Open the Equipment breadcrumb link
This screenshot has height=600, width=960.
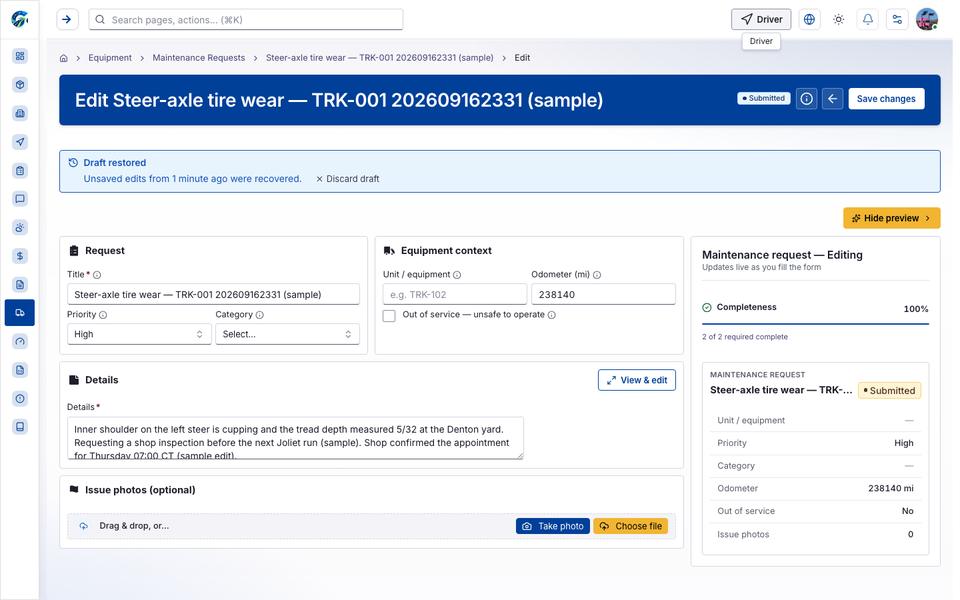[x=110, y=58]
